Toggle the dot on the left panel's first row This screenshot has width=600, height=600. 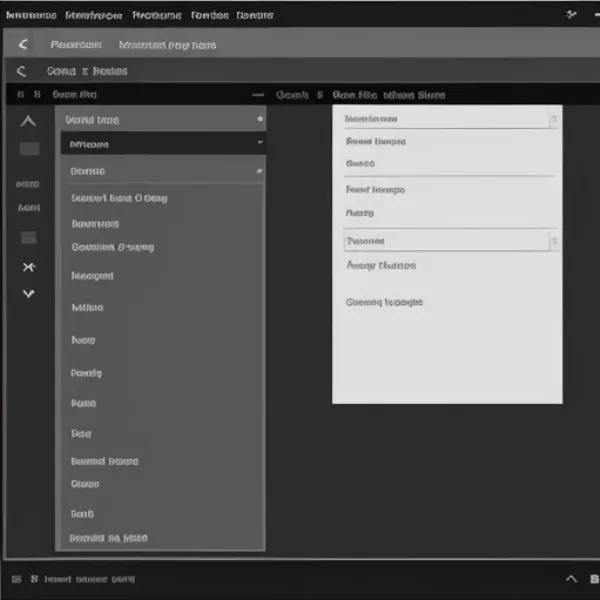click(260, 119)
